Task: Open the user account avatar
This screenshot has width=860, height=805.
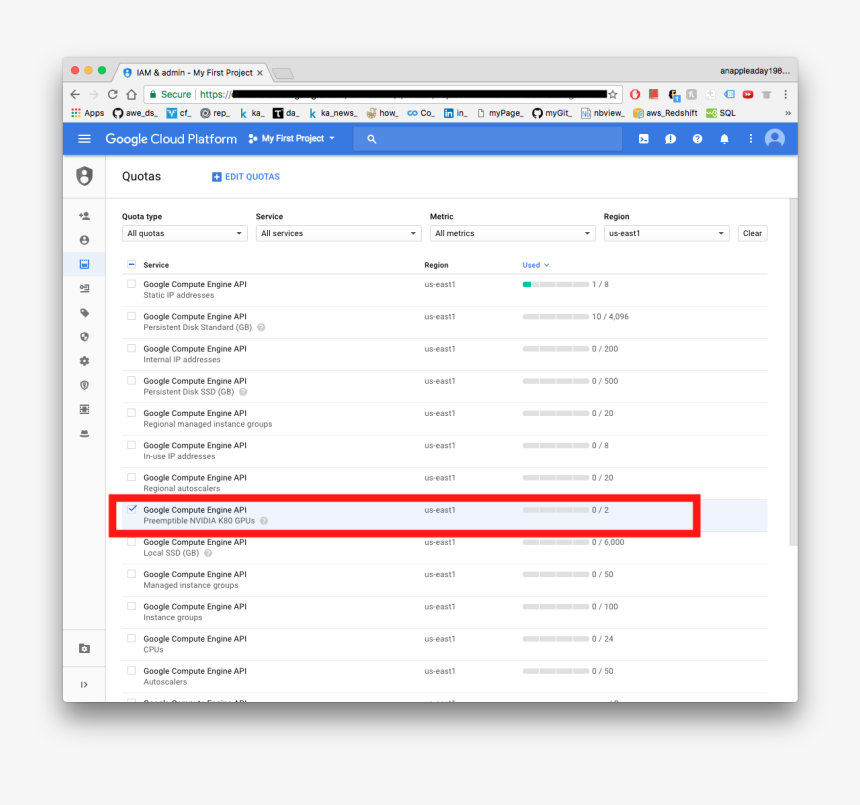Action: tap(775, 139)
